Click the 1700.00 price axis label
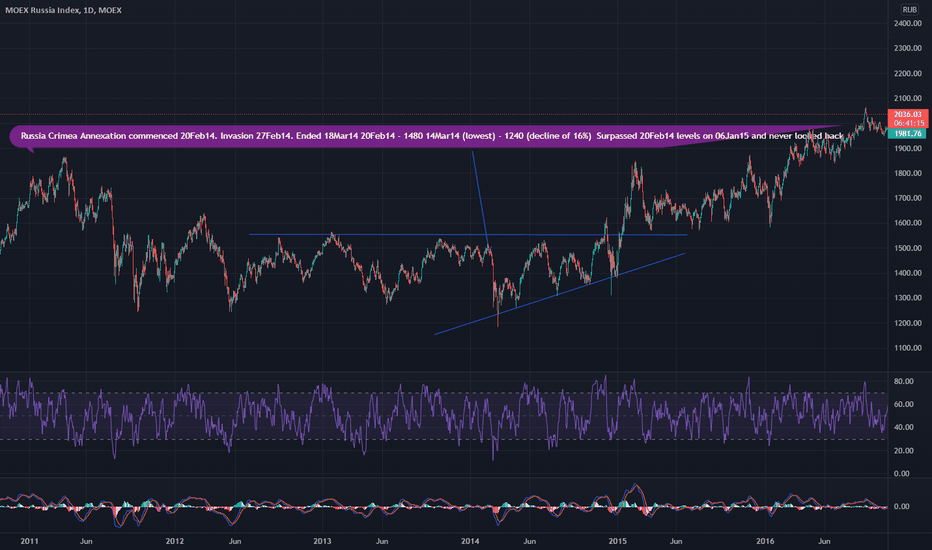 (907, 198)
